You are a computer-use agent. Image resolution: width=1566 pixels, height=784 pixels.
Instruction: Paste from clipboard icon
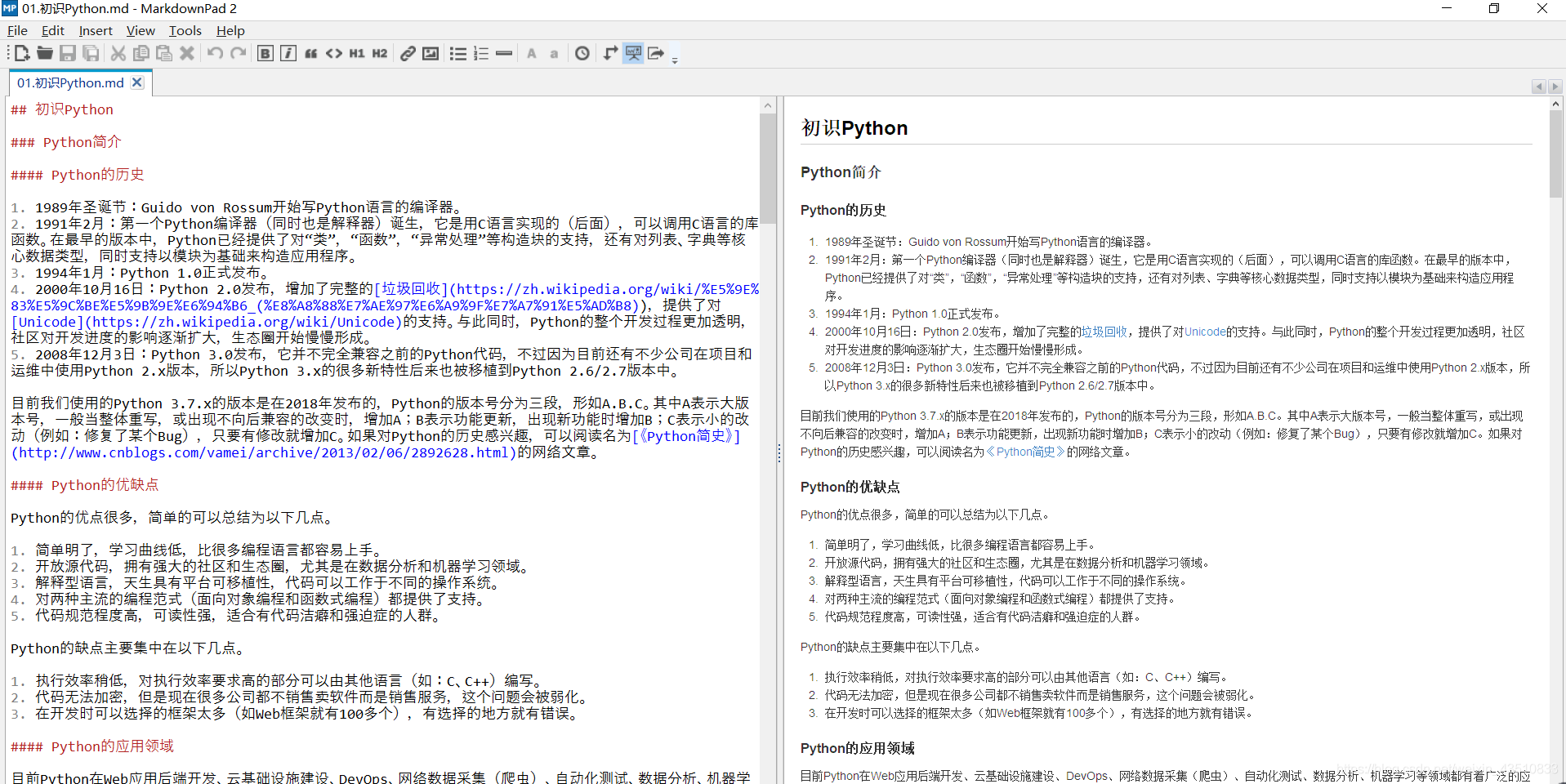point(164,53)
